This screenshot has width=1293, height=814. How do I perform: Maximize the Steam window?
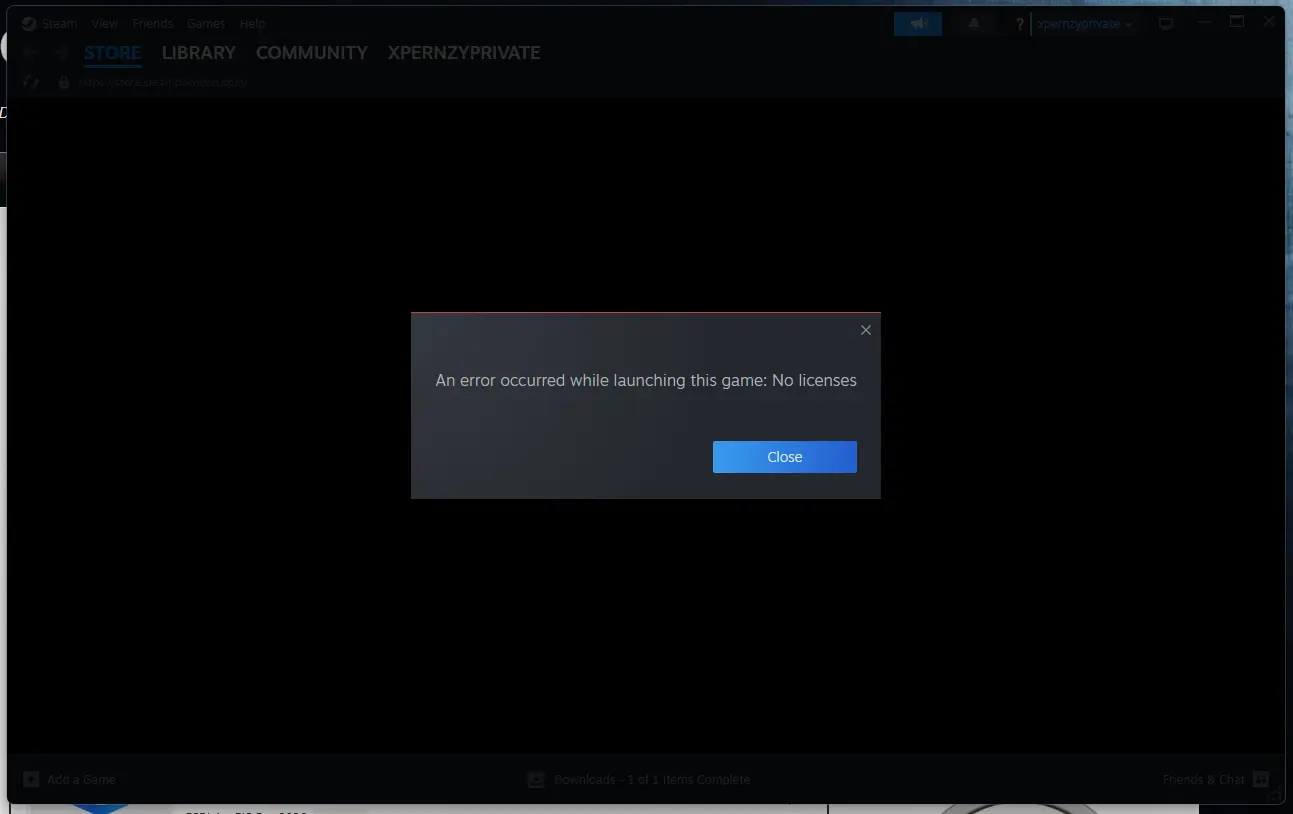(1237, 22)
